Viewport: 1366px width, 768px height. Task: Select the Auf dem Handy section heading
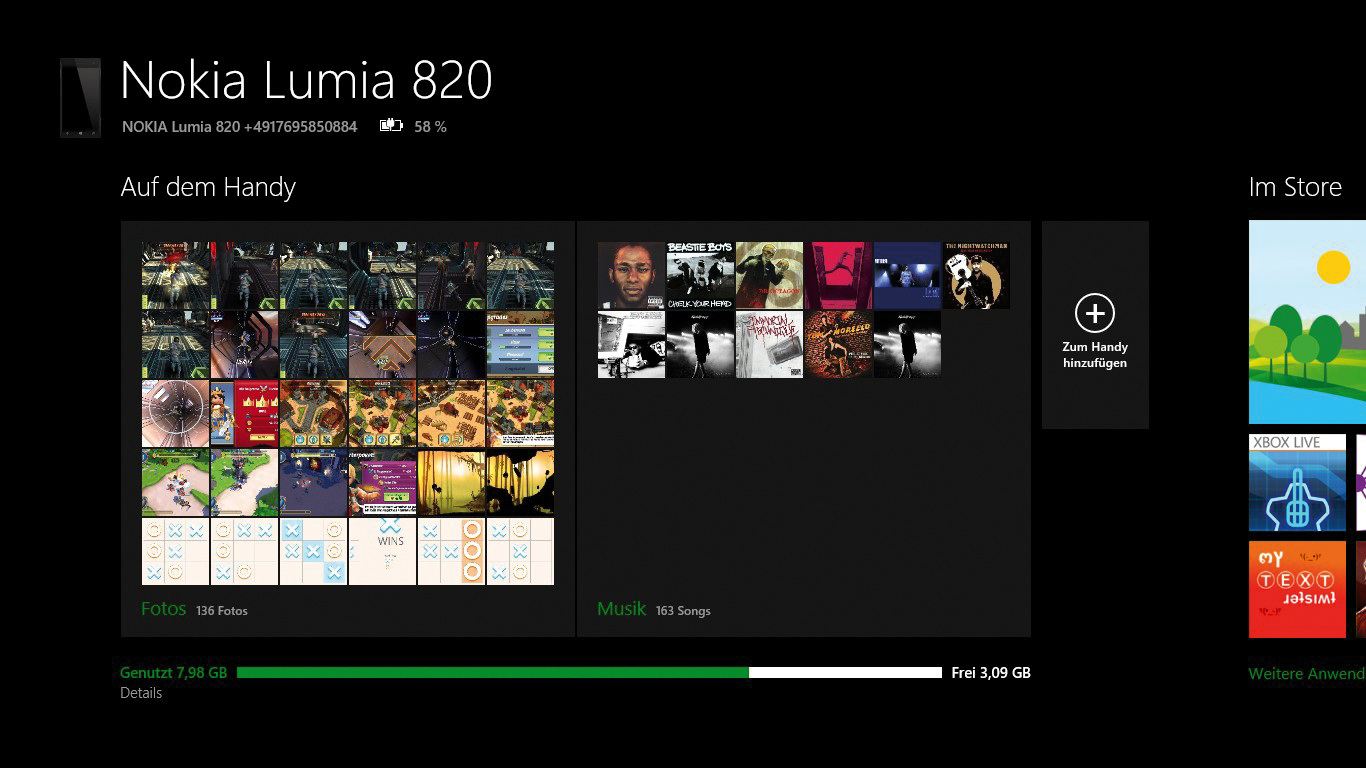pyautogui.click(x=208, y=187)
